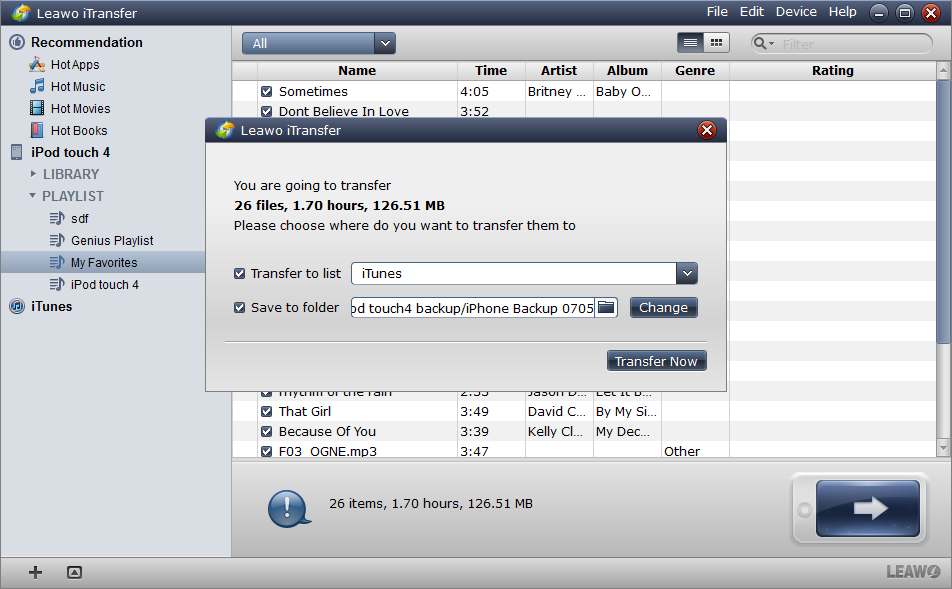The image size is (952, 589).
Task: Open the Help menu
Action: [x=843, y=12]
